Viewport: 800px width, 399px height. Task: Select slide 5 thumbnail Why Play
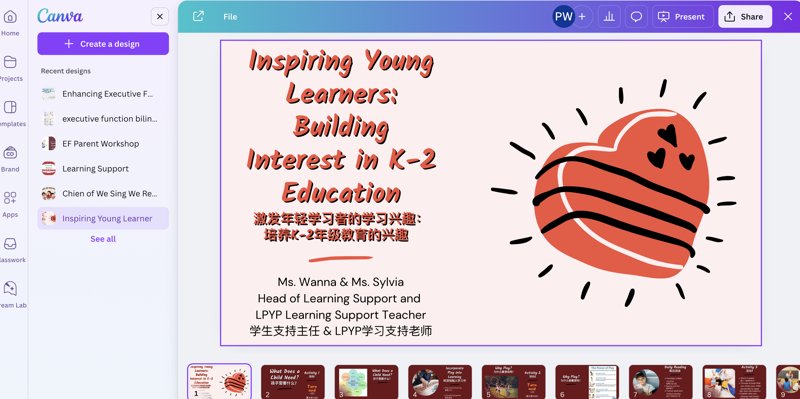[x=513, y=381]
